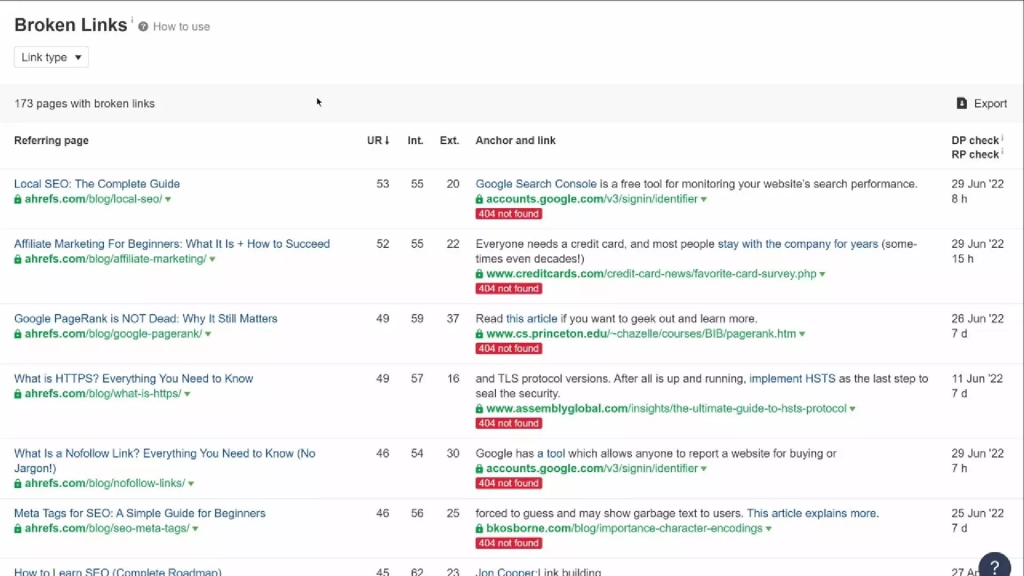Open the help chat bubble question mark
1024x576 pixels.
[x=994, y=567]
